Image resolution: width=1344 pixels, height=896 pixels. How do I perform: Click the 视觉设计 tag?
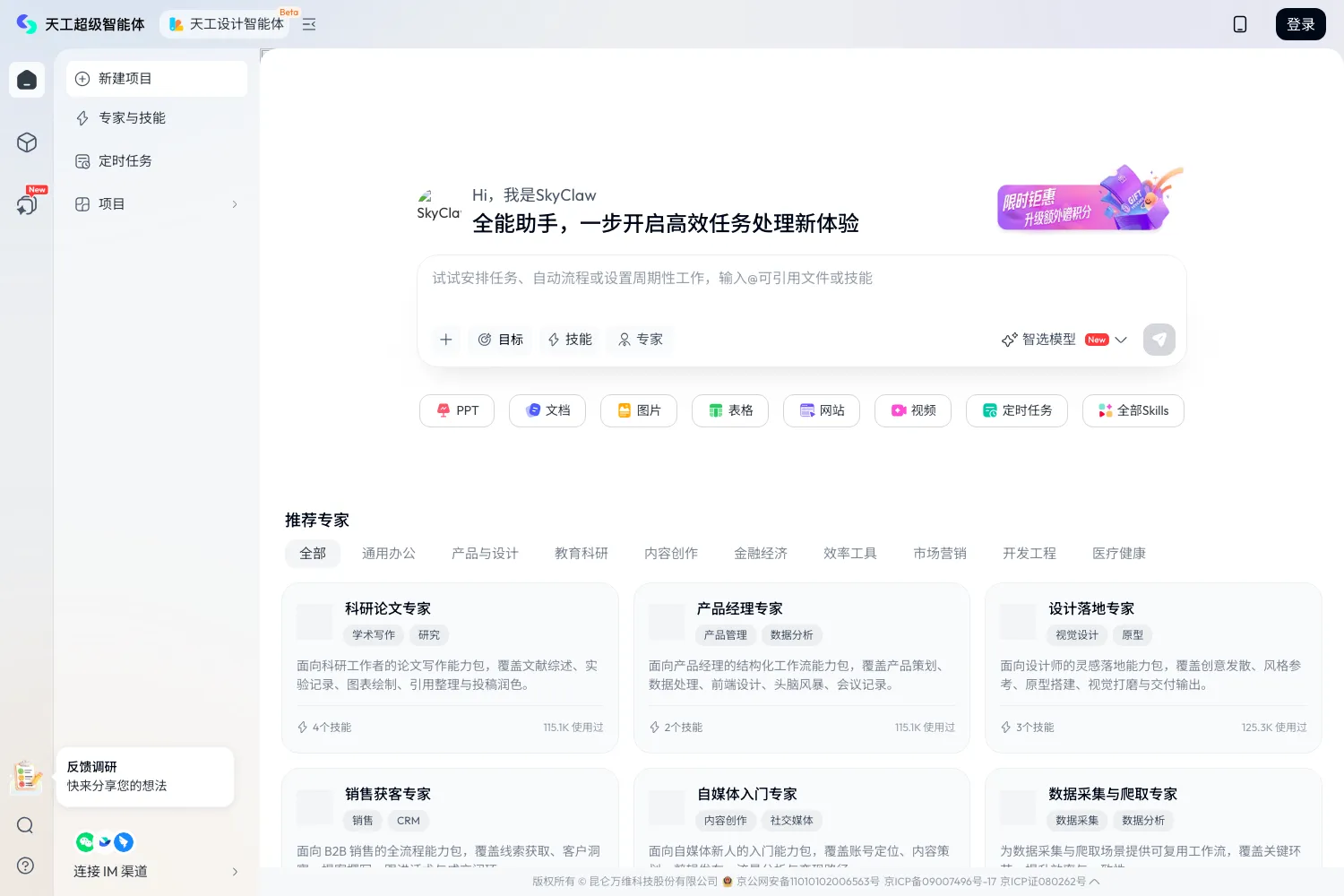[1077, 635]
